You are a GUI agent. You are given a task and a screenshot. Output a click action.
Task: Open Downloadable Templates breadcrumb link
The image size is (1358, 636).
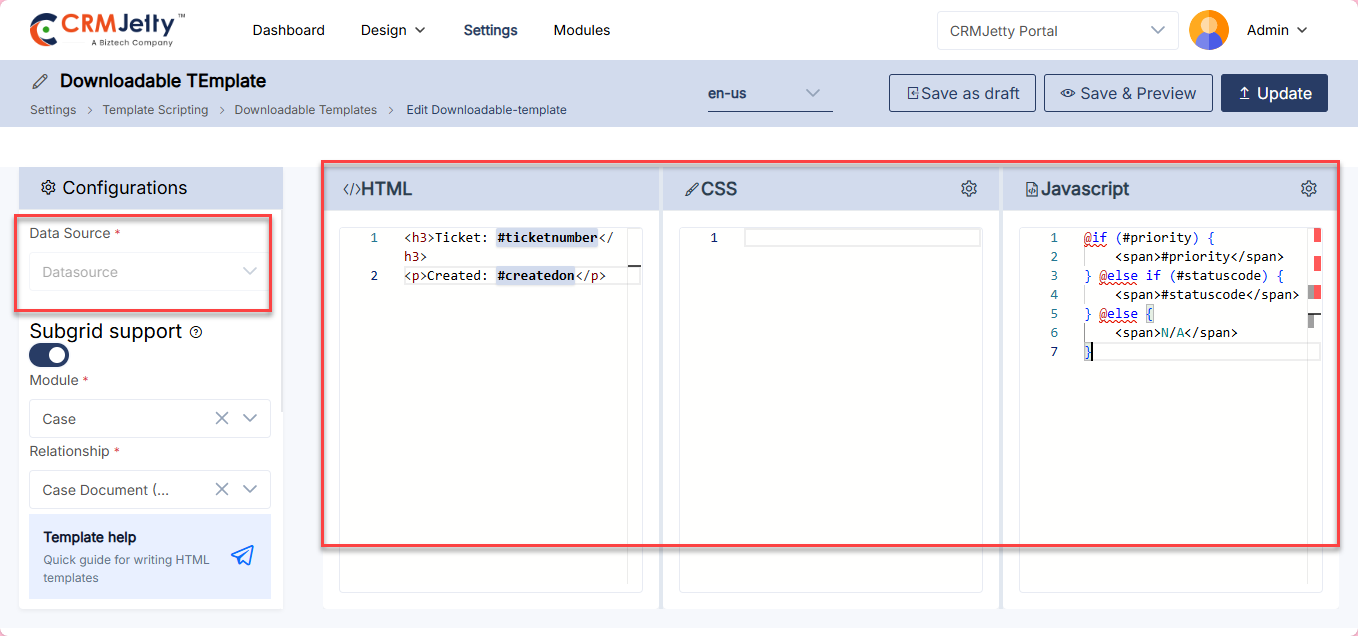click(305, 110)
